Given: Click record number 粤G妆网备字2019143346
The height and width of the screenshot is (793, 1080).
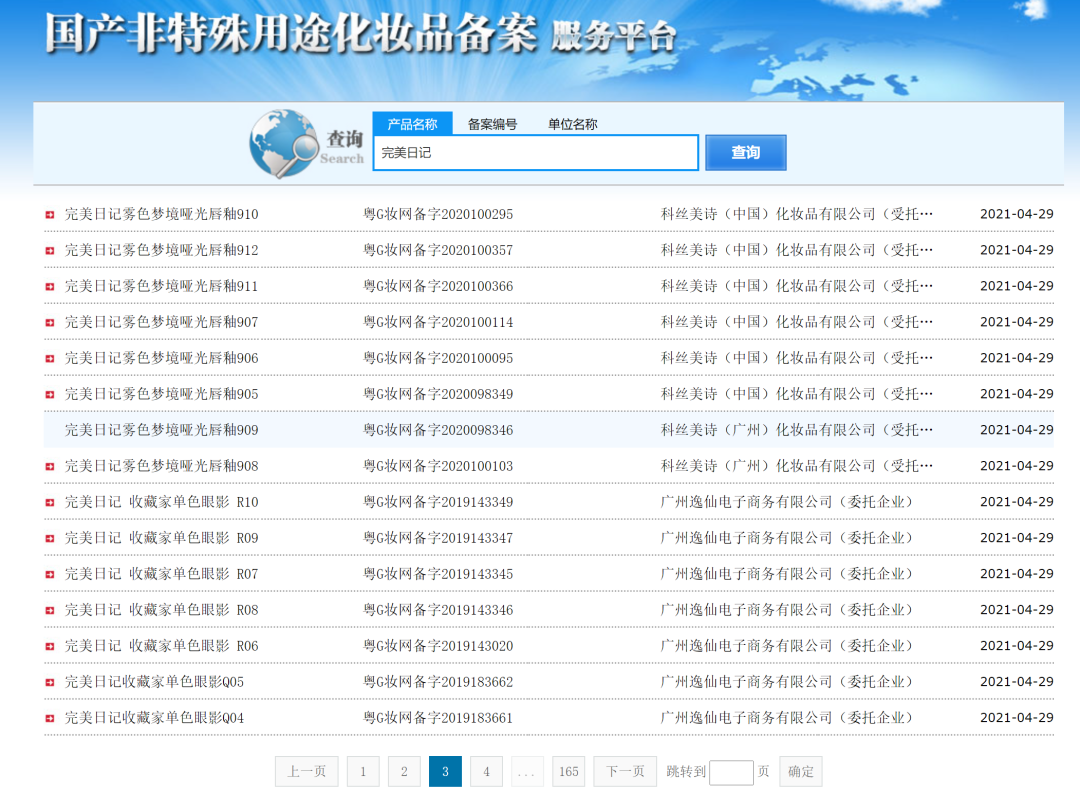Looking at the screenshot, I should tap(438, 610).
